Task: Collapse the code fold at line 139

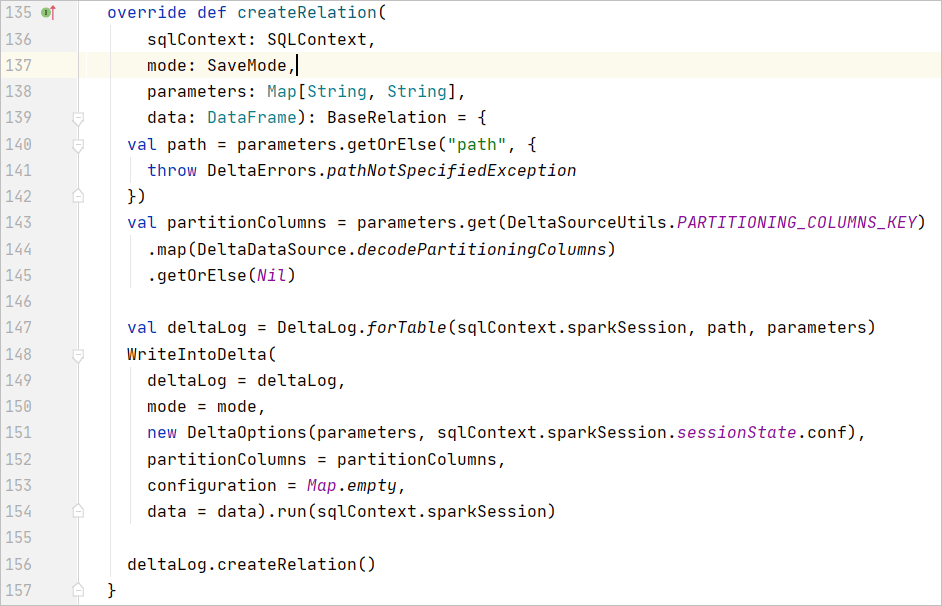Action: click(x=78, y=118)
